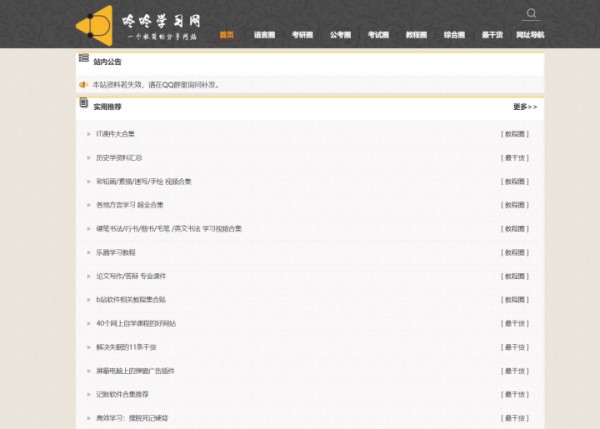The height and width of the screenshot is (429, 600).
Task: Click the document icon beside 实用推荐
Action: click(84, 103)
